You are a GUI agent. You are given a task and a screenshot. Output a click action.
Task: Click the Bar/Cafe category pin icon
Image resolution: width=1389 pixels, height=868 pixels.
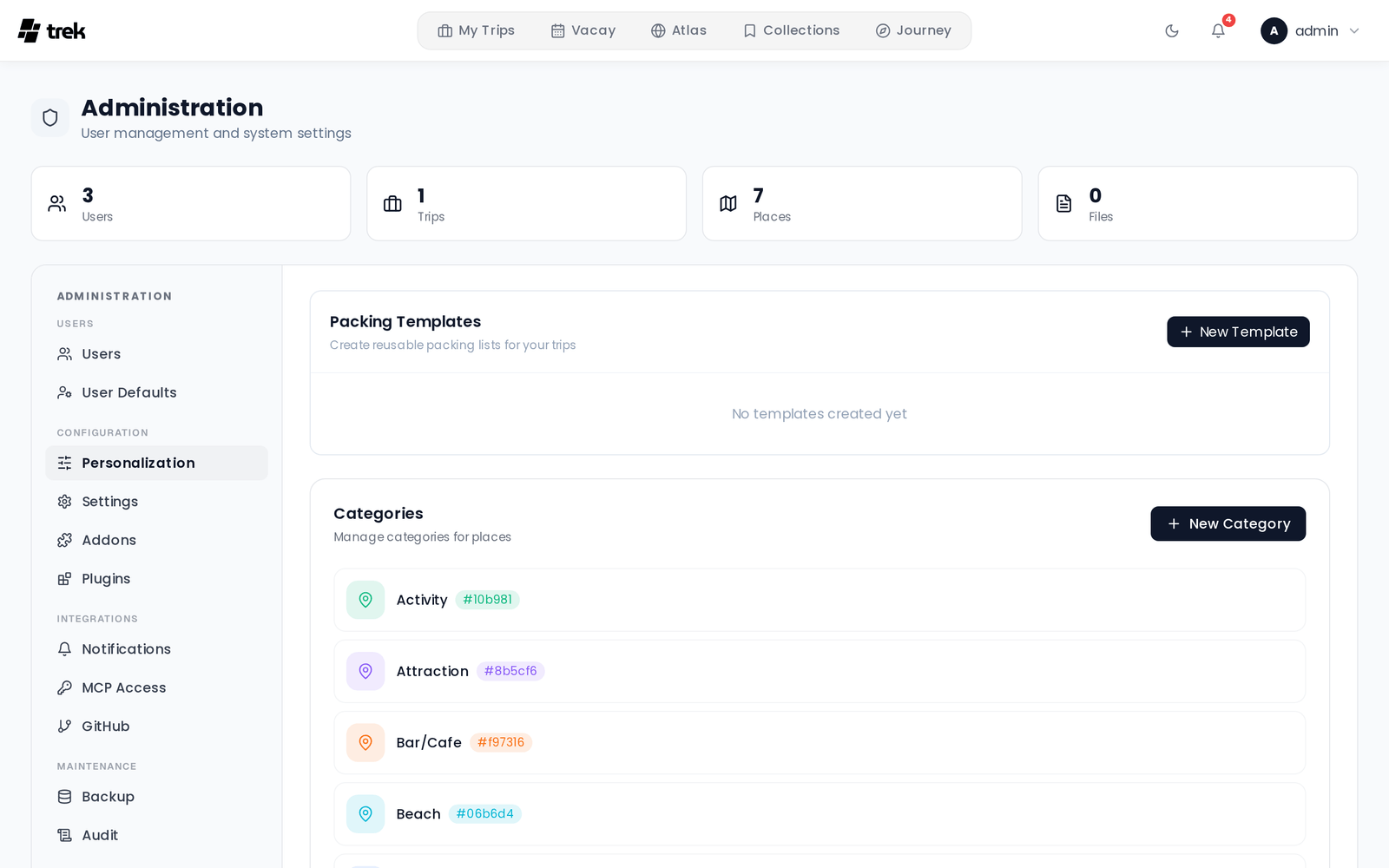coord(365,743)
